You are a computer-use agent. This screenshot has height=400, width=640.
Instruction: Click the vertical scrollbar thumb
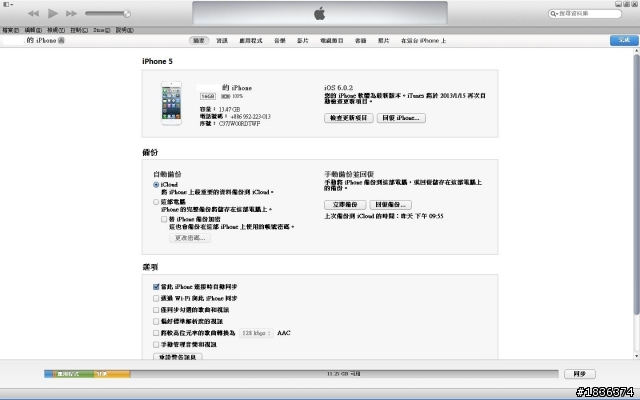(636, 184)
